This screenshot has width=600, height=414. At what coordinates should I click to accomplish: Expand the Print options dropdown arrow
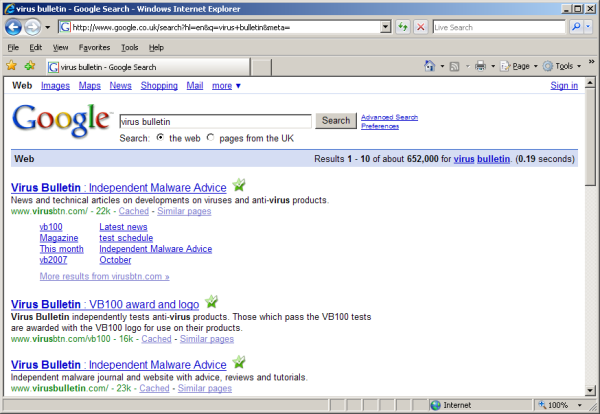493,66
